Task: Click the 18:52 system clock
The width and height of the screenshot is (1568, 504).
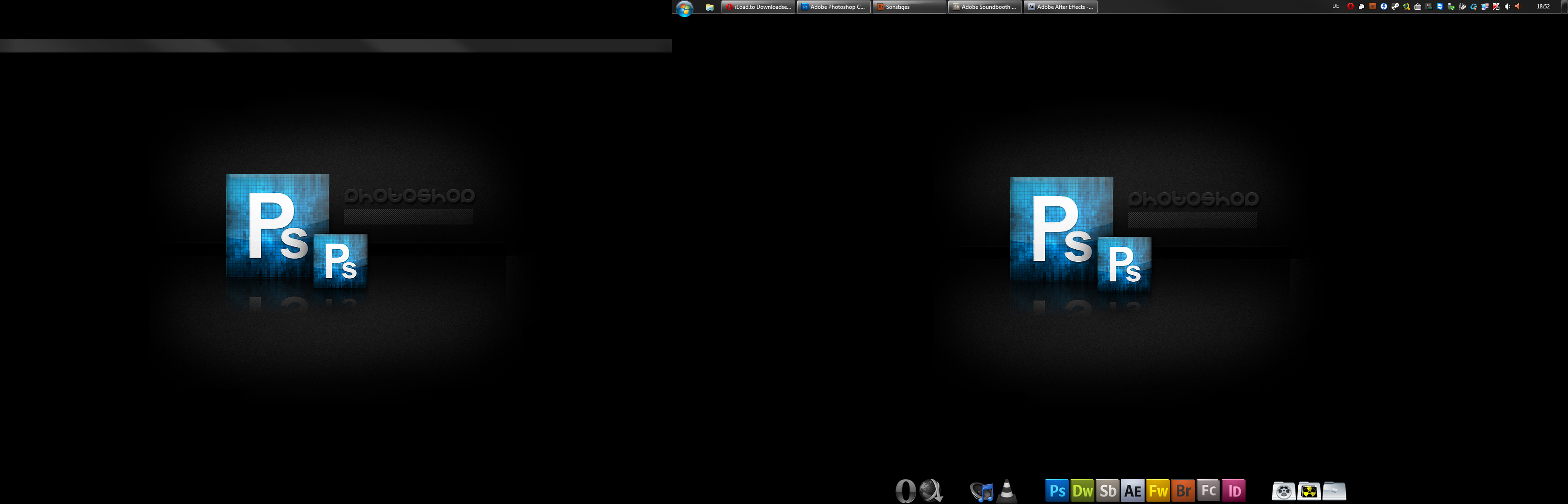Action: pyautogui.click(x=1543, y=7)
